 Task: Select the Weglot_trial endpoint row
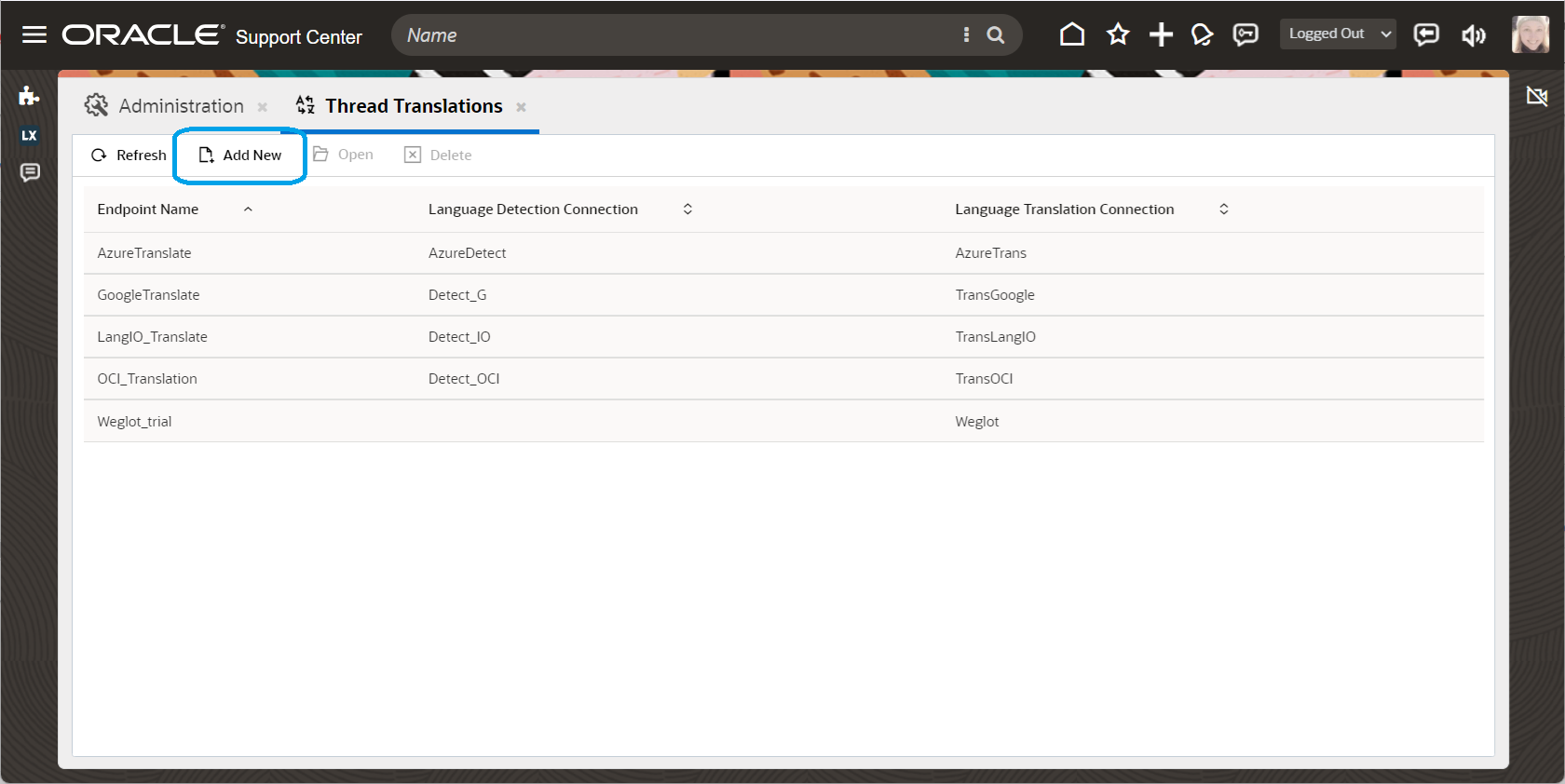click(783, 422)
